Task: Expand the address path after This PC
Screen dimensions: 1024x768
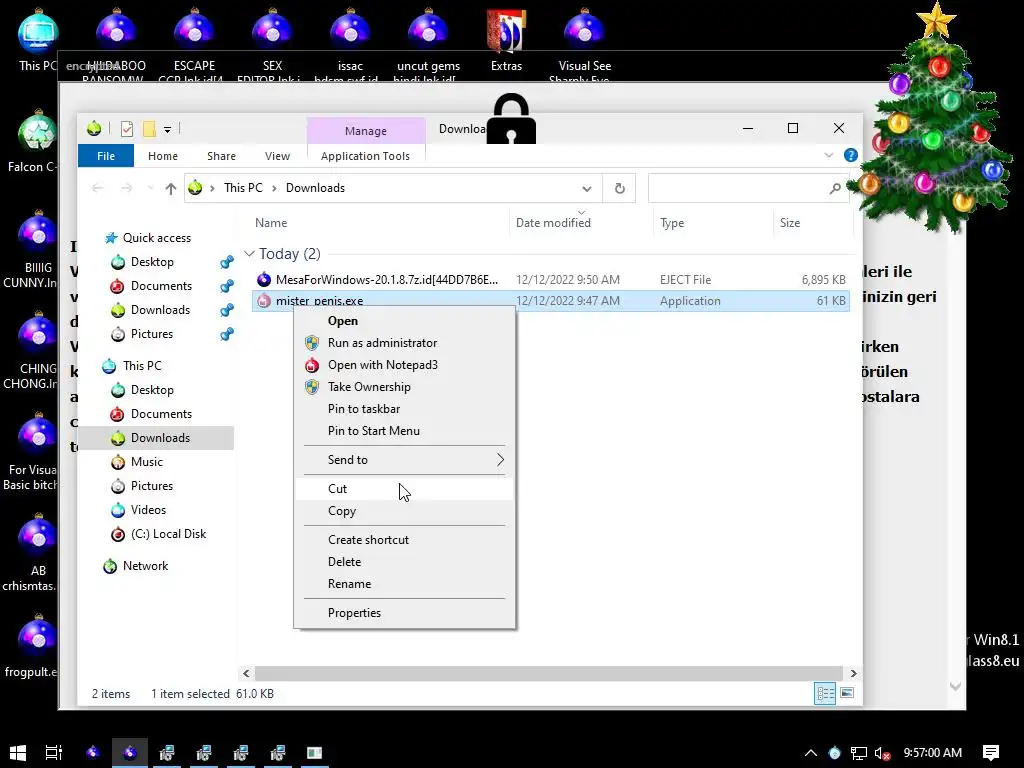Action: click(x=274, y=188)
